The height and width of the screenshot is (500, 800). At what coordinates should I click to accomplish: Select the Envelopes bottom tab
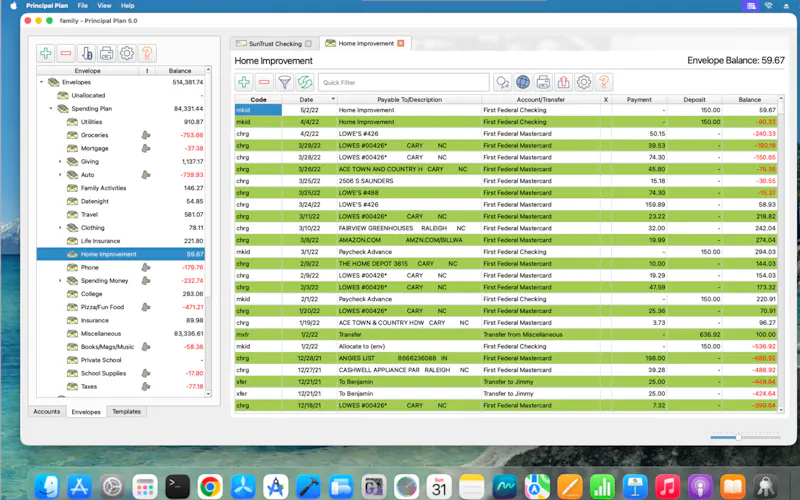click(x=86, y=412)
